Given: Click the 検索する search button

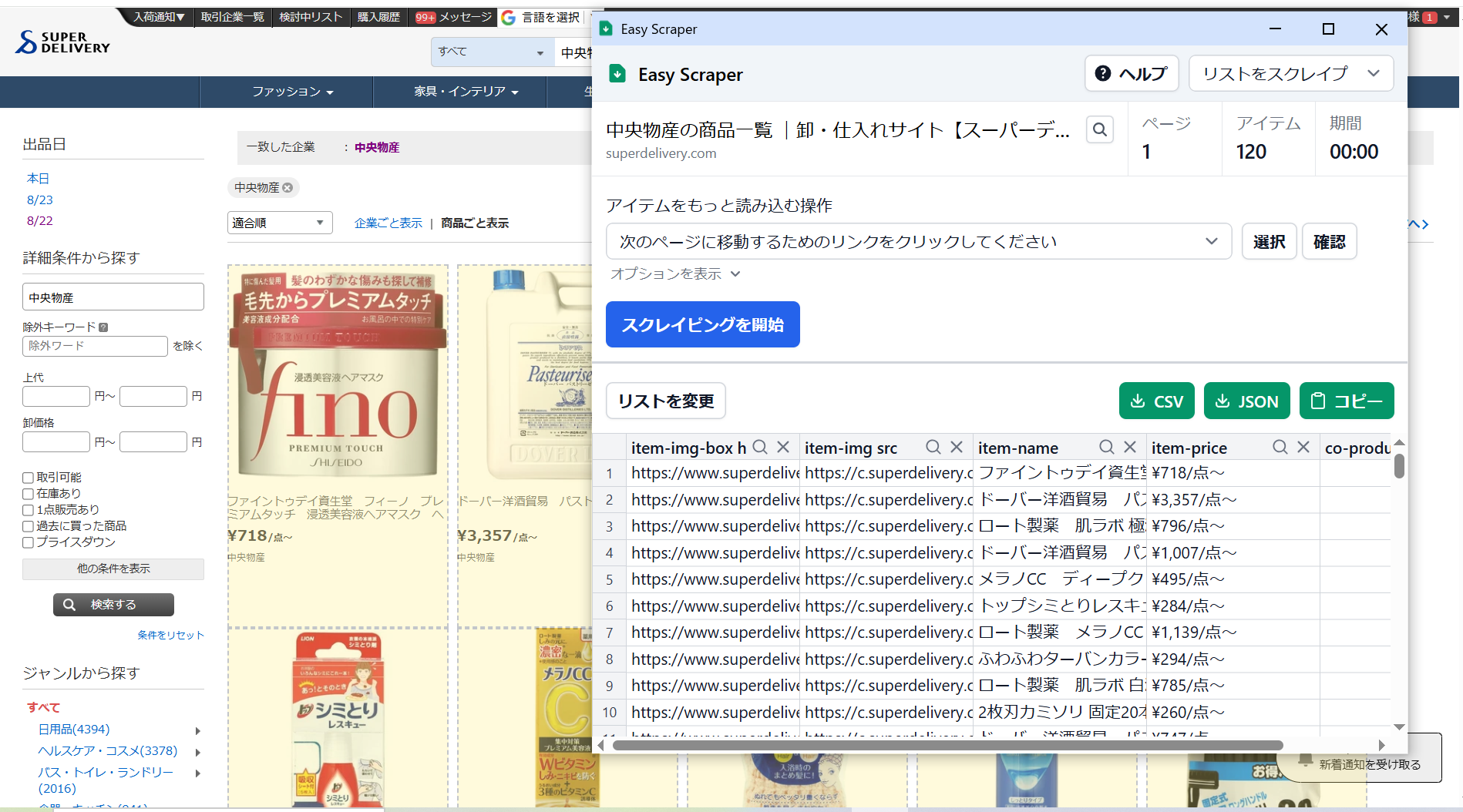Looking at the screenshot, I should click(x=113, y=605).
